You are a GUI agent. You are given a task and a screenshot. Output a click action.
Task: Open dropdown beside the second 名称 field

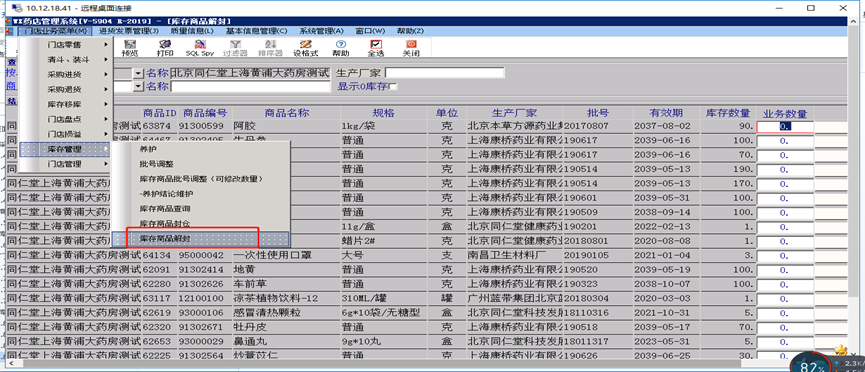tap(138, 87)
